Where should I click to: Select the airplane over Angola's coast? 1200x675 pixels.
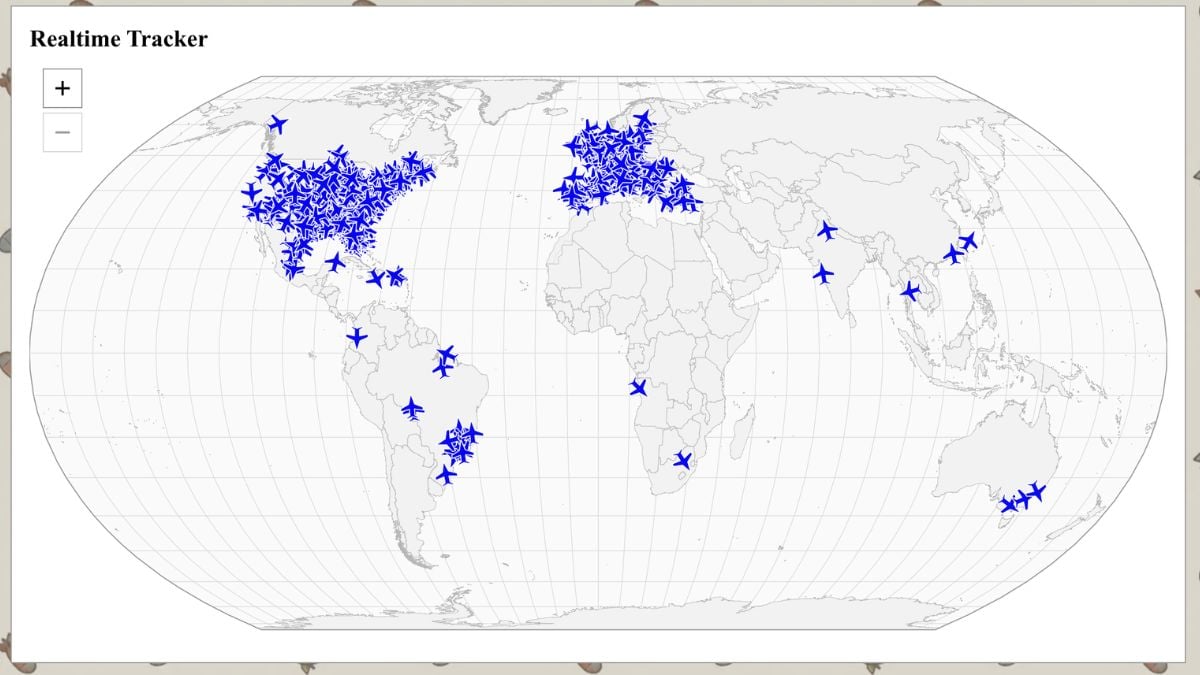[638, 387]
